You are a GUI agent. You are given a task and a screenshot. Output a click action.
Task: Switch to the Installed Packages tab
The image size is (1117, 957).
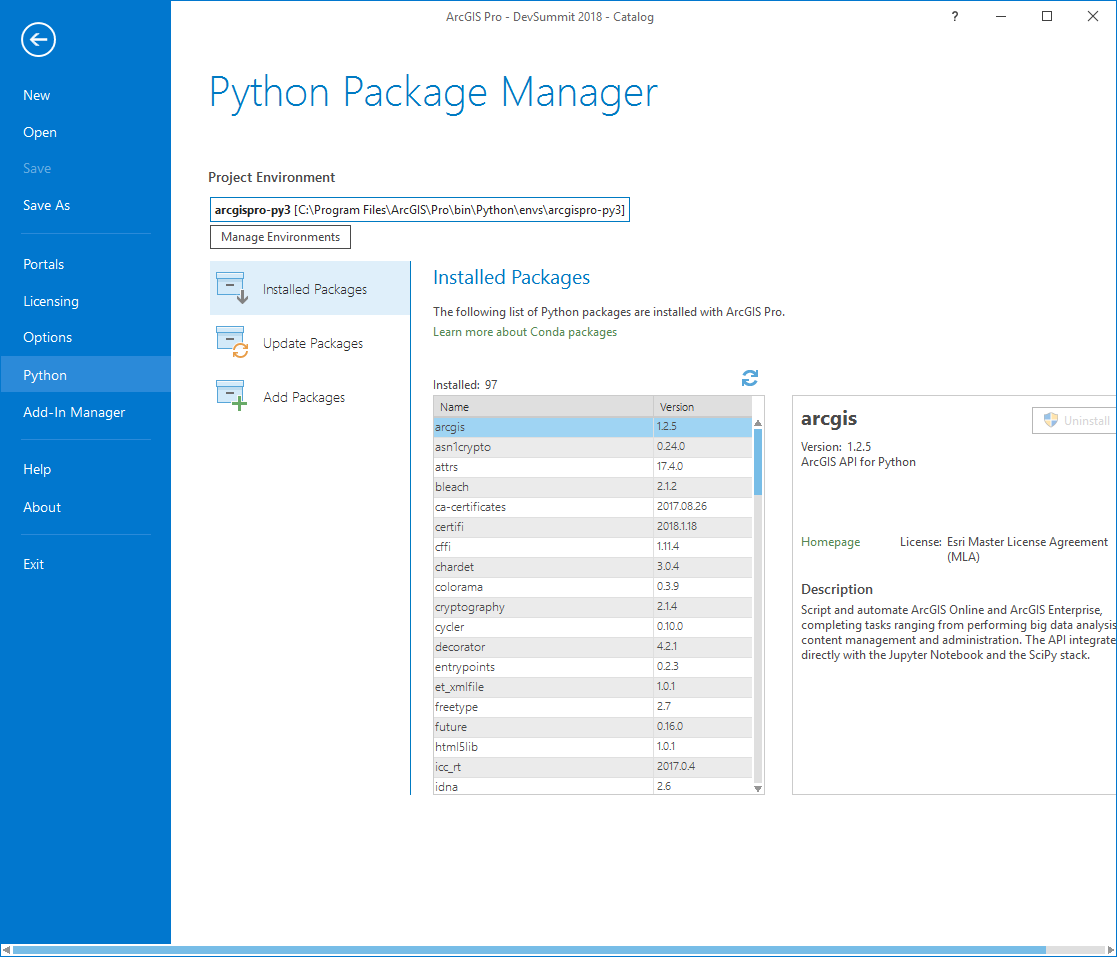coord(310,289)
